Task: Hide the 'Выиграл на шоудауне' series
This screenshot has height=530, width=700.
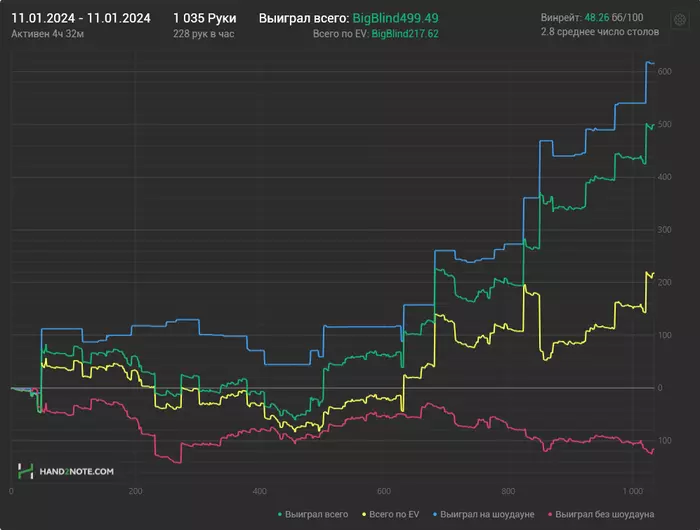Action: (x=487, y=515)
